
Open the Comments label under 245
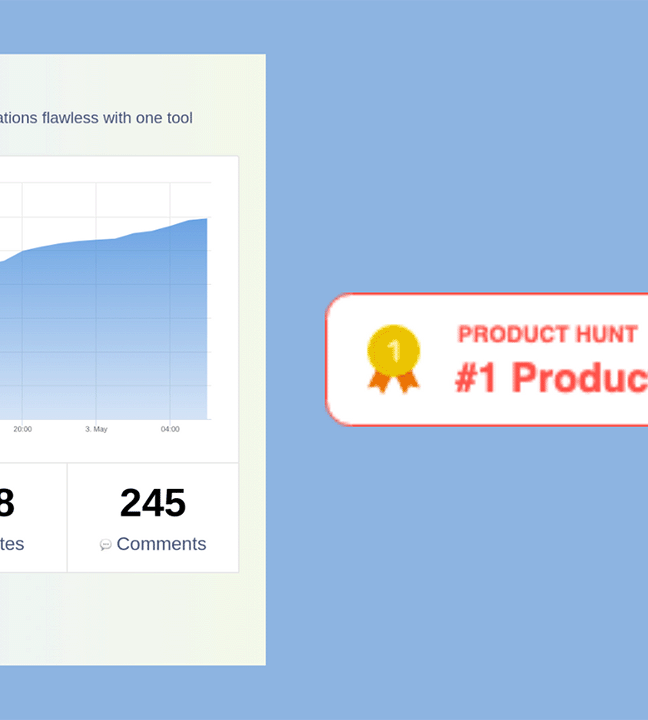click(x=161, y=544)
